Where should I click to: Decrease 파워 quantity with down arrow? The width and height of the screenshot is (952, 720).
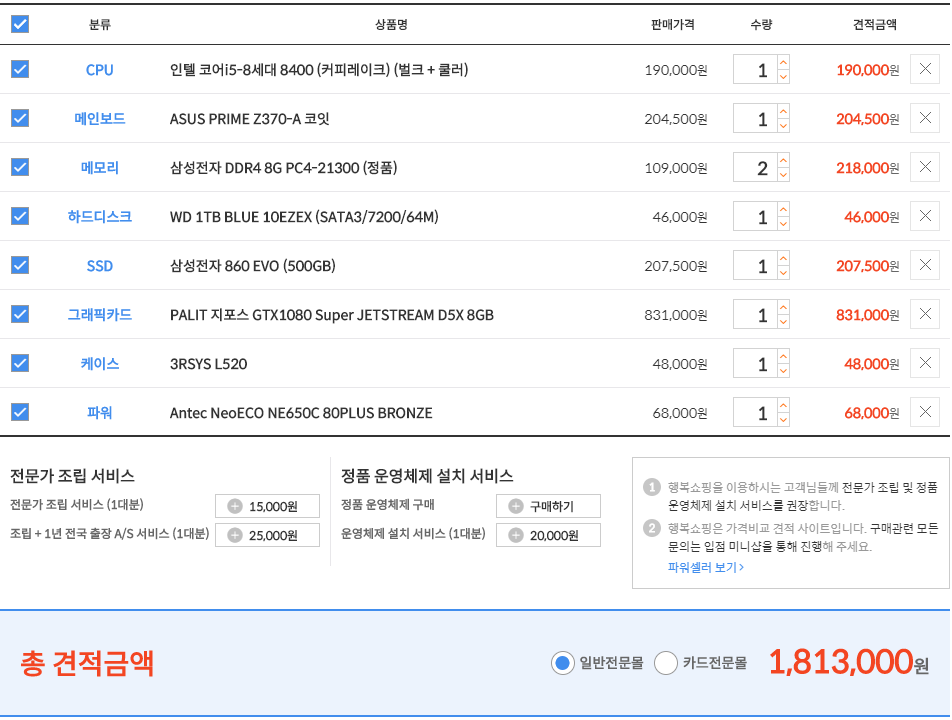click(x=783, y=419)
